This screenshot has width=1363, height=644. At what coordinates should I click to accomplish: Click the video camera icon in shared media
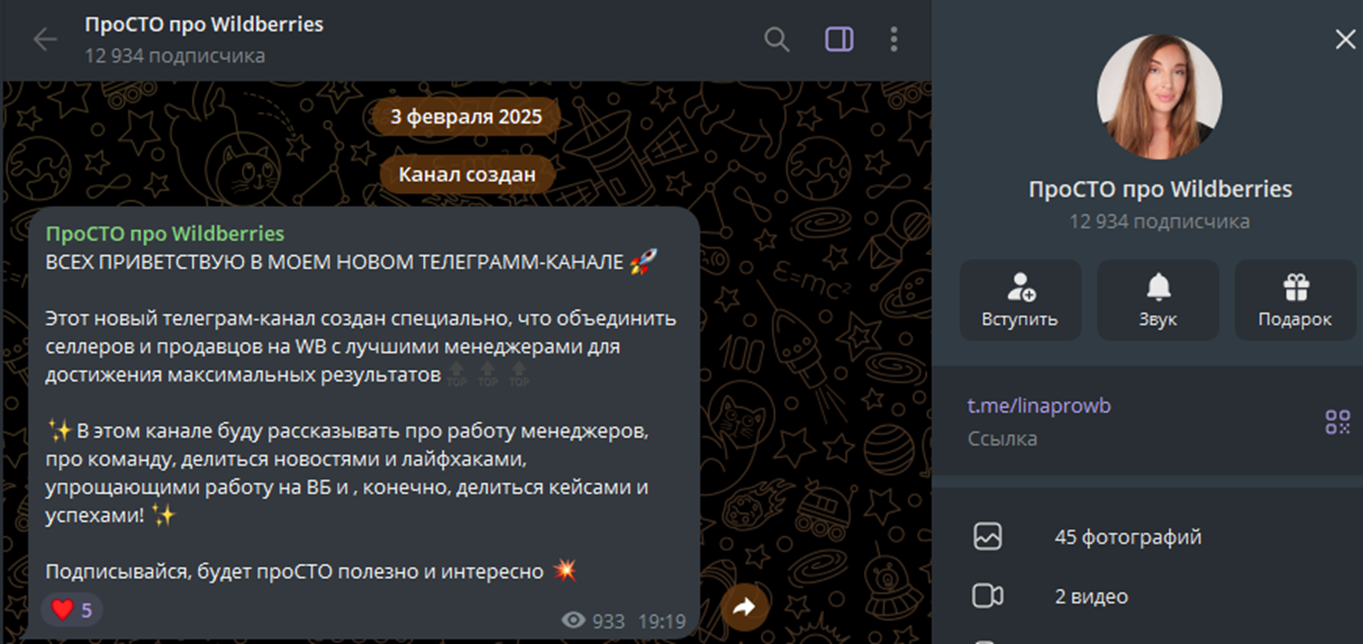tap(987, 597)
